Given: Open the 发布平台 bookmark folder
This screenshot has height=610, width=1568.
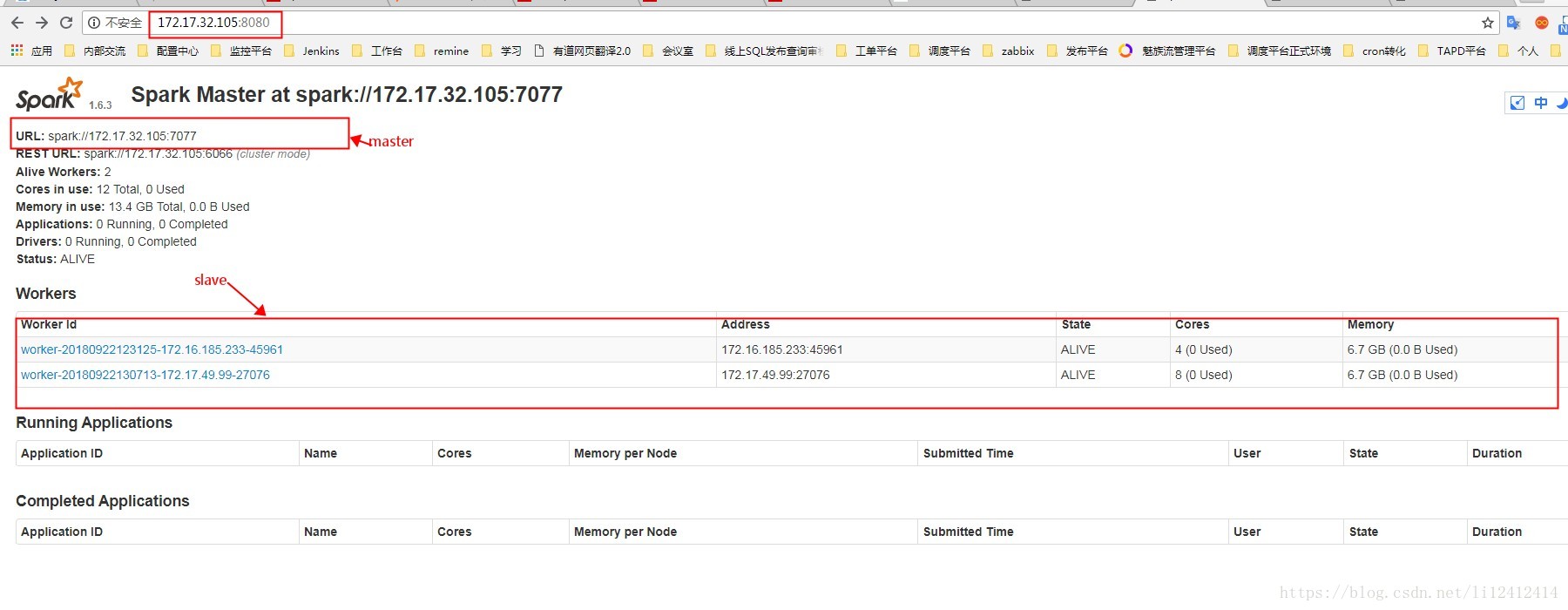Looking at the screenshot, I should tap(1078, 51).
